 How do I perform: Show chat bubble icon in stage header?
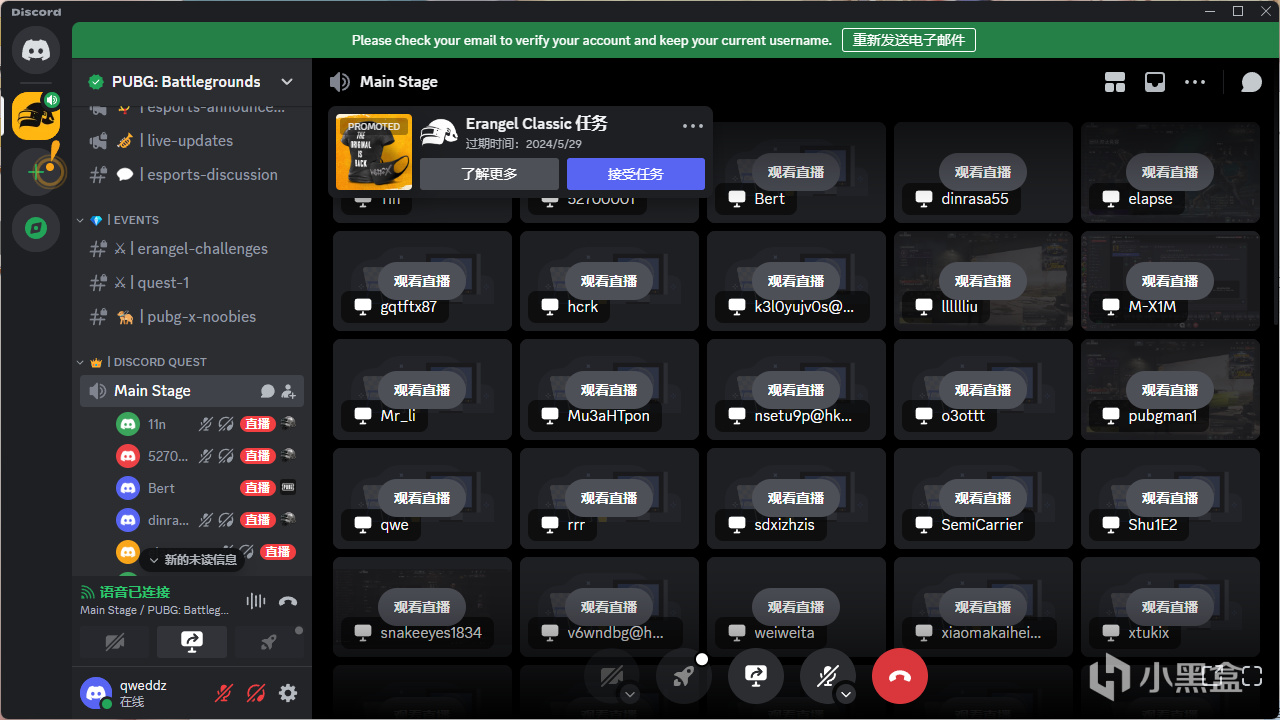click(x=1251, y=82)
